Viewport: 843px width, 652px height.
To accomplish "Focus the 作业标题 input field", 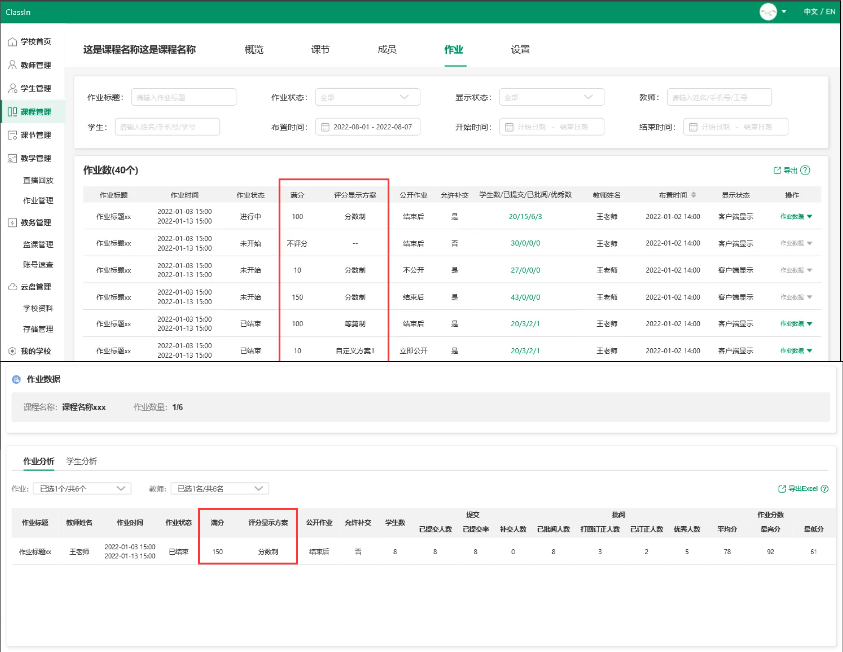I will click(184, 97).
